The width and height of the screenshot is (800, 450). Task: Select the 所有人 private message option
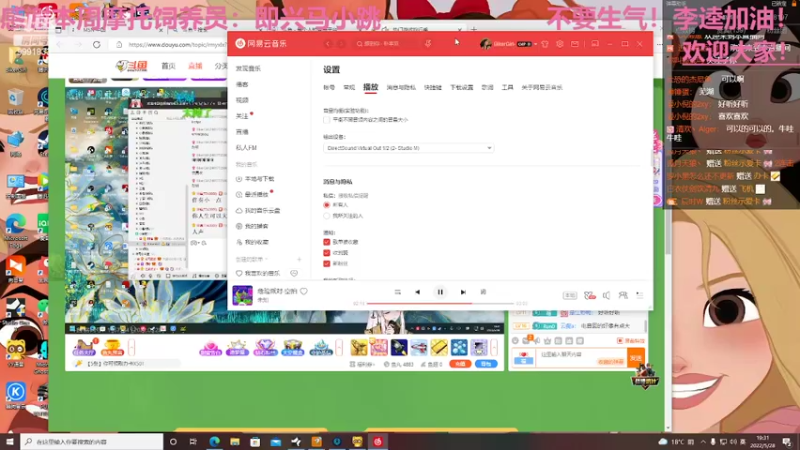(x=327, y=205)
